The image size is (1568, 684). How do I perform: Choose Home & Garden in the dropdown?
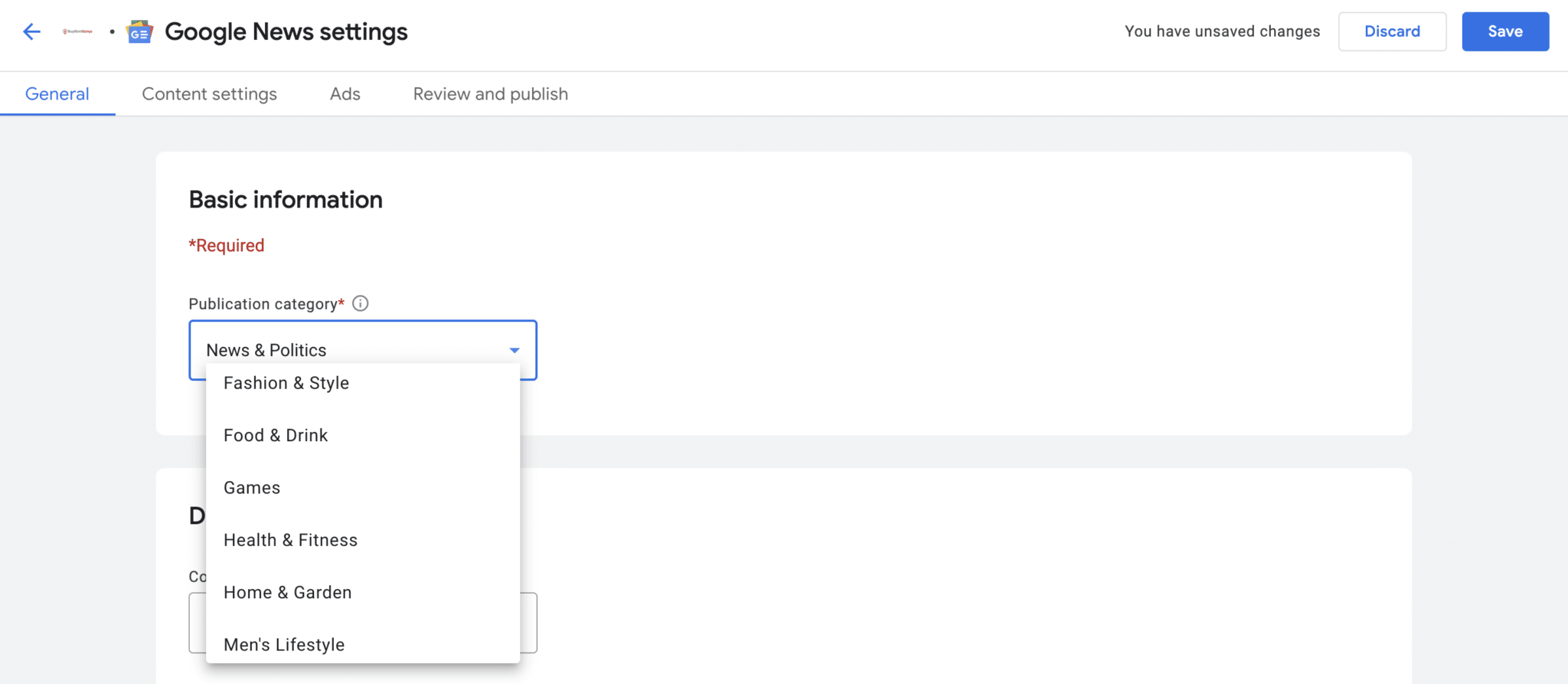pyautogui.click(x=288, y=592)
